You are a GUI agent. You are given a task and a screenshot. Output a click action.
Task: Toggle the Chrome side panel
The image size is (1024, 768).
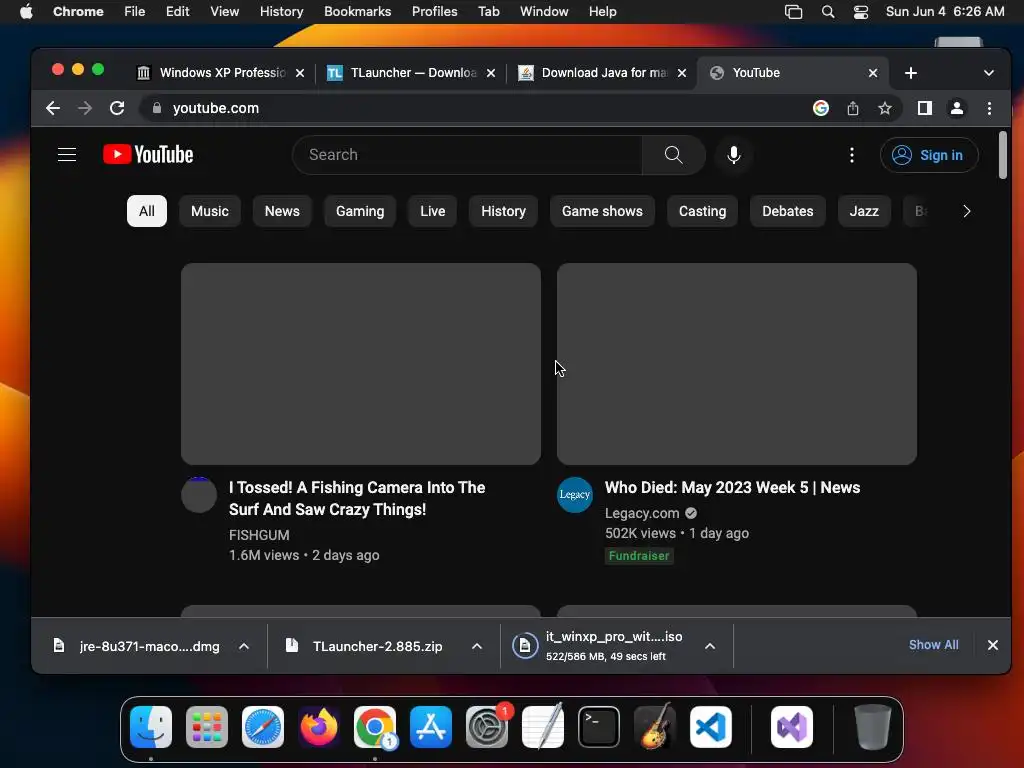(x=925, y=108)
